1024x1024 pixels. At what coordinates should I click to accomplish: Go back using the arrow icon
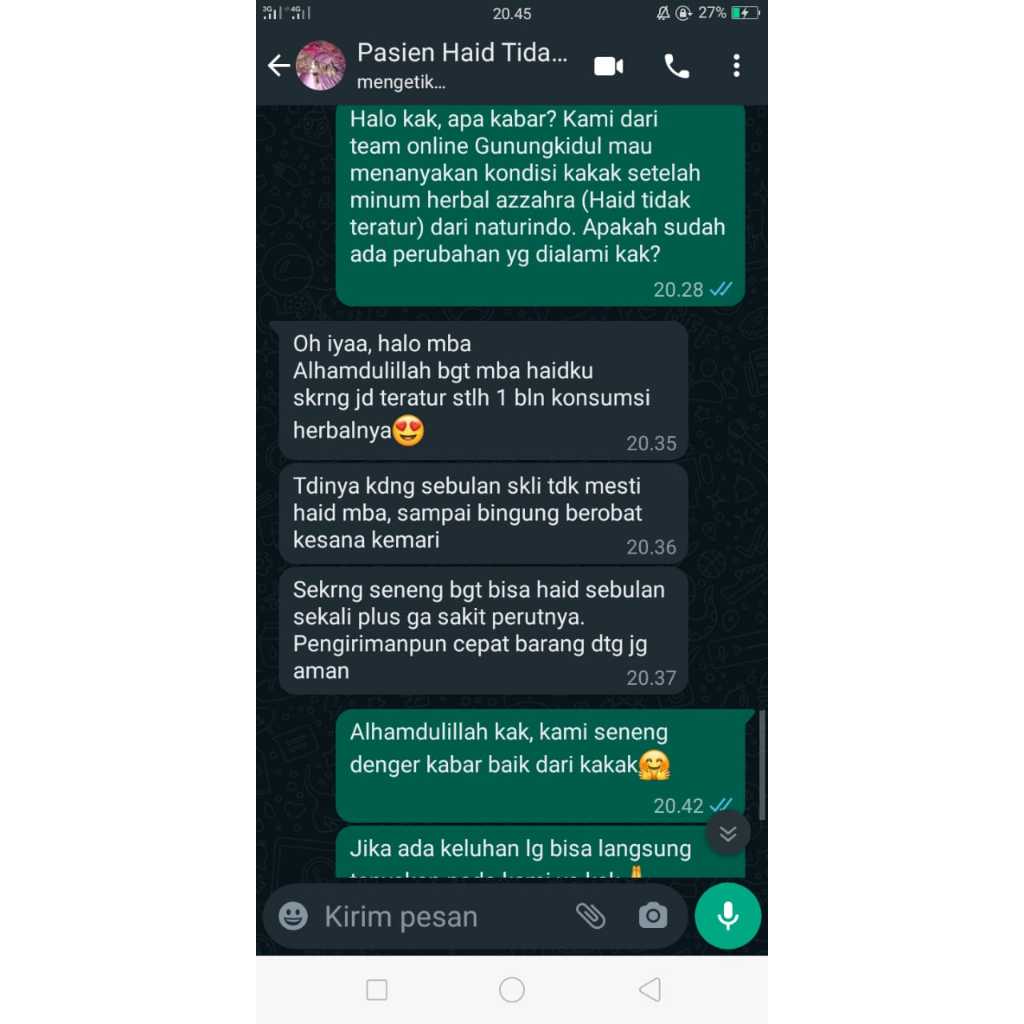(279, 65)
